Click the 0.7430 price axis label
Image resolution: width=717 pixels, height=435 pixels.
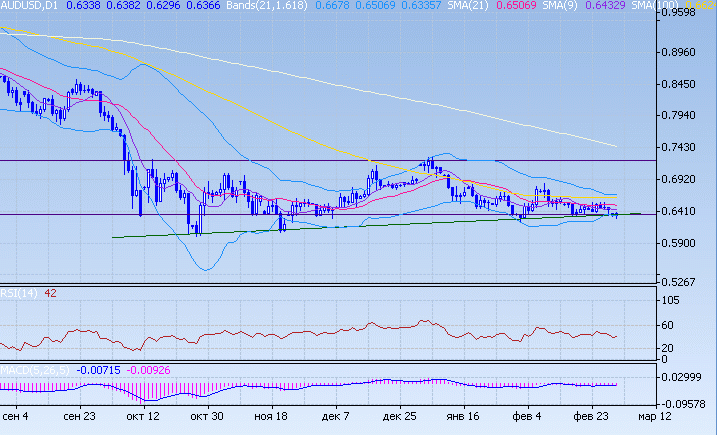pyautogui.click(x=685, y=148)
